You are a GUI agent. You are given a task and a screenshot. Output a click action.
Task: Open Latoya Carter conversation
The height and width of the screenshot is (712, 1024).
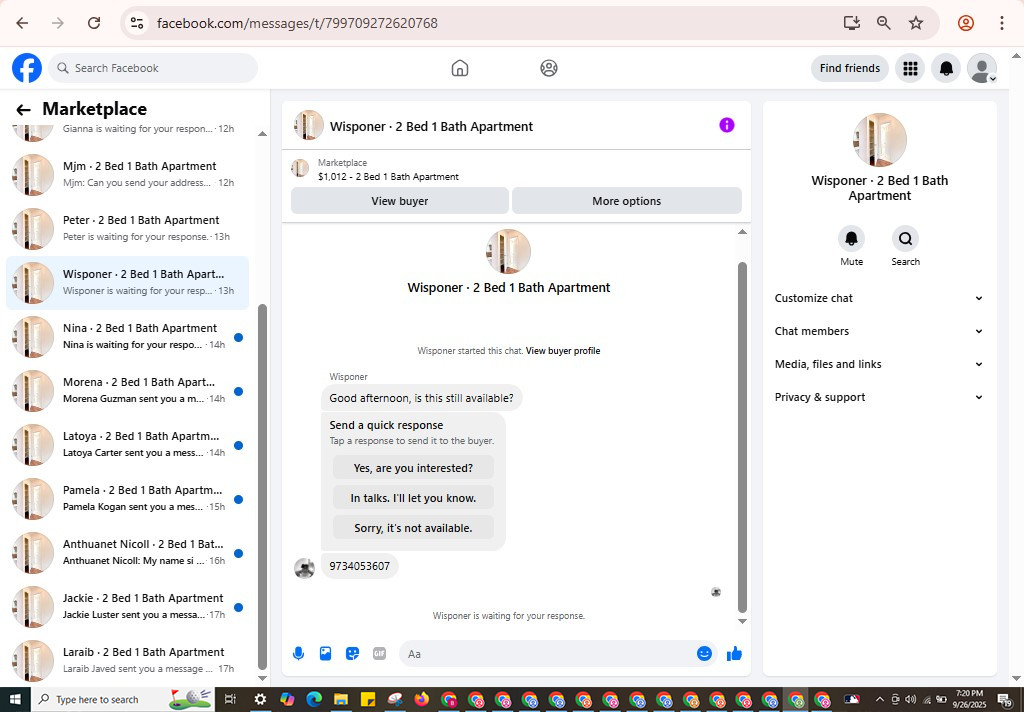[x=127, y=445]
